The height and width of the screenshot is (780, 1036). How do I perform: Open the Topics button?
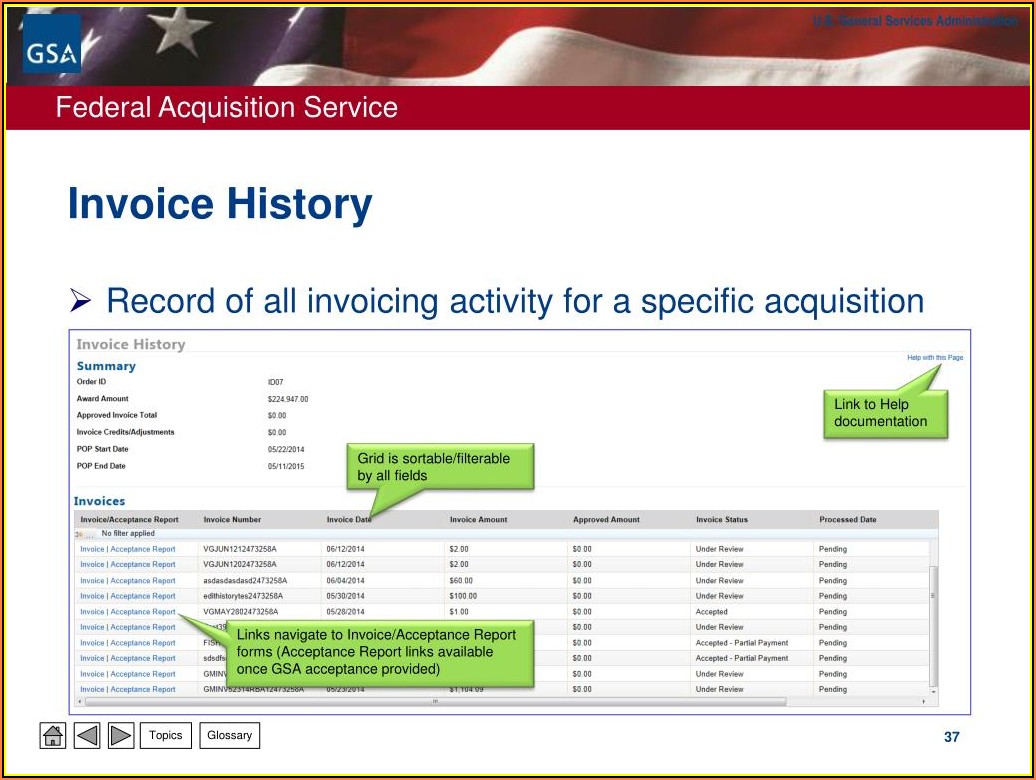(x=166, y=736)
